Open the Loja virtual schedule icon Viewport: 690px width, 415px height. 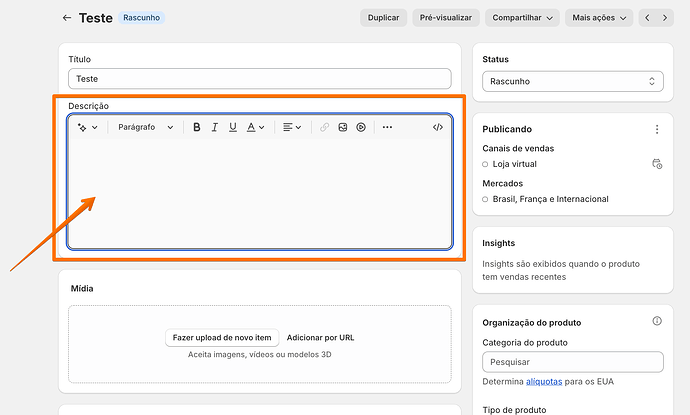pos(656,164)
